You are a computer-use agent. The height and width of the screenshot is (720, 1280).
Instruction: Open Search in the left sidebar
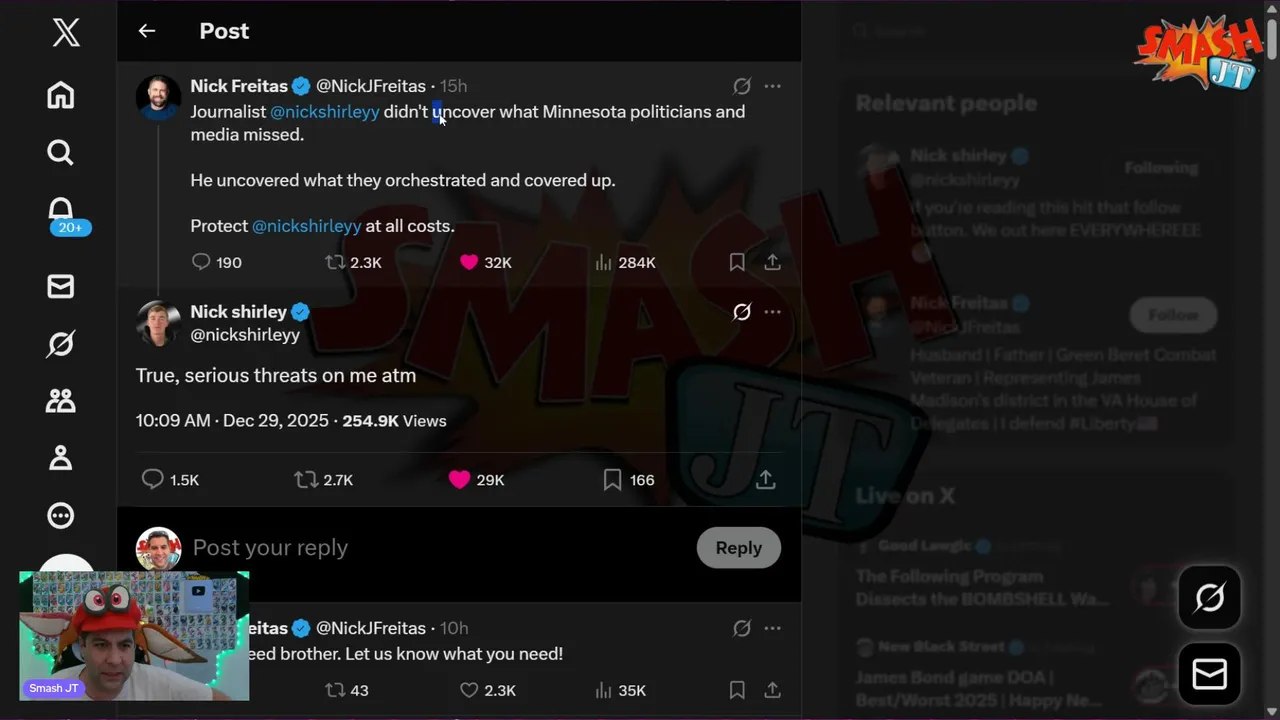(61, 152)
